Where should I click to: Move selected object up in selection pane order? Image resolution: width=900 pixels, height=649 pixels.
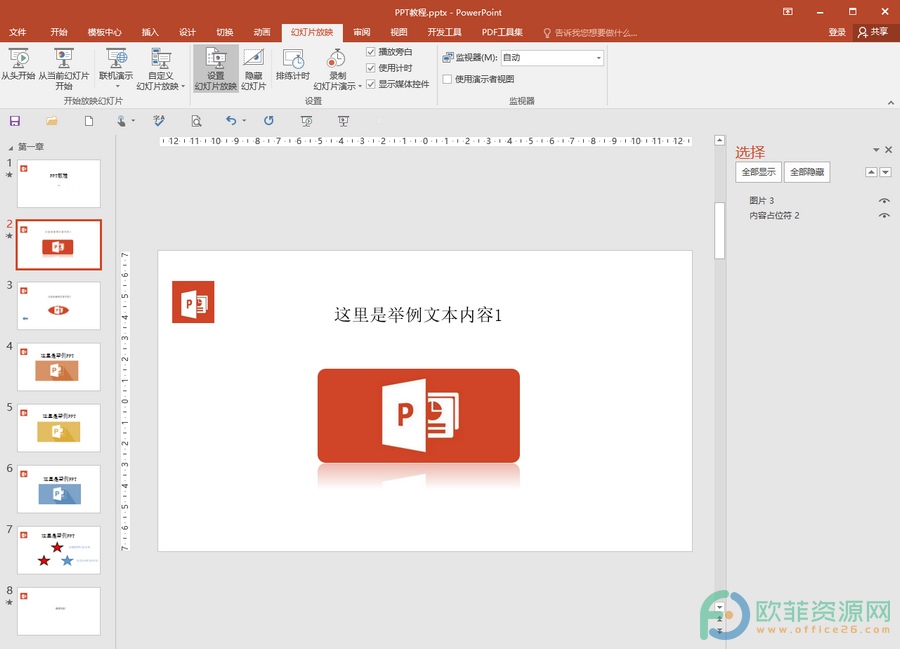(871, 172)
